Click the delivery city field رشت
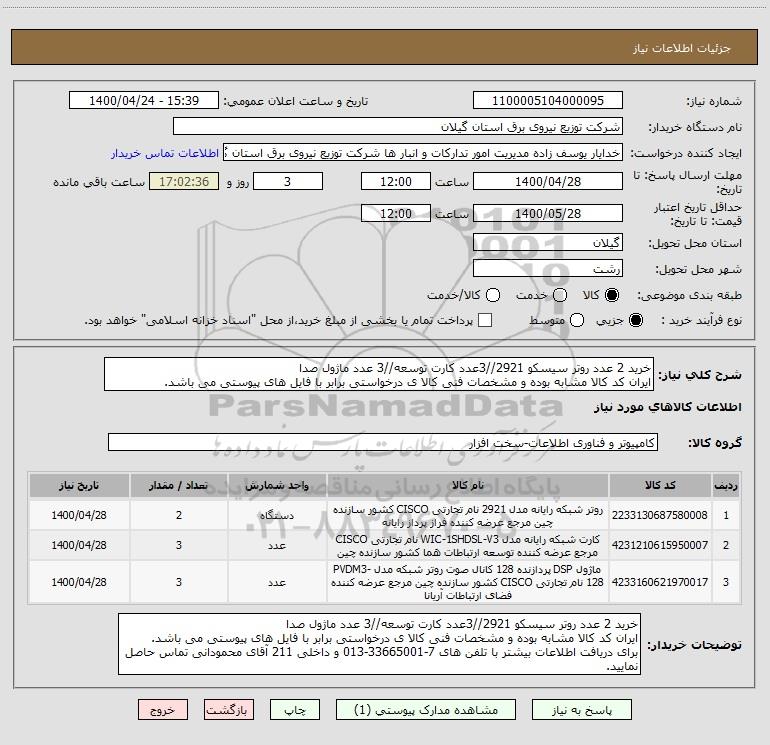The width and height of the screenshot is (770, 745). 548,269
